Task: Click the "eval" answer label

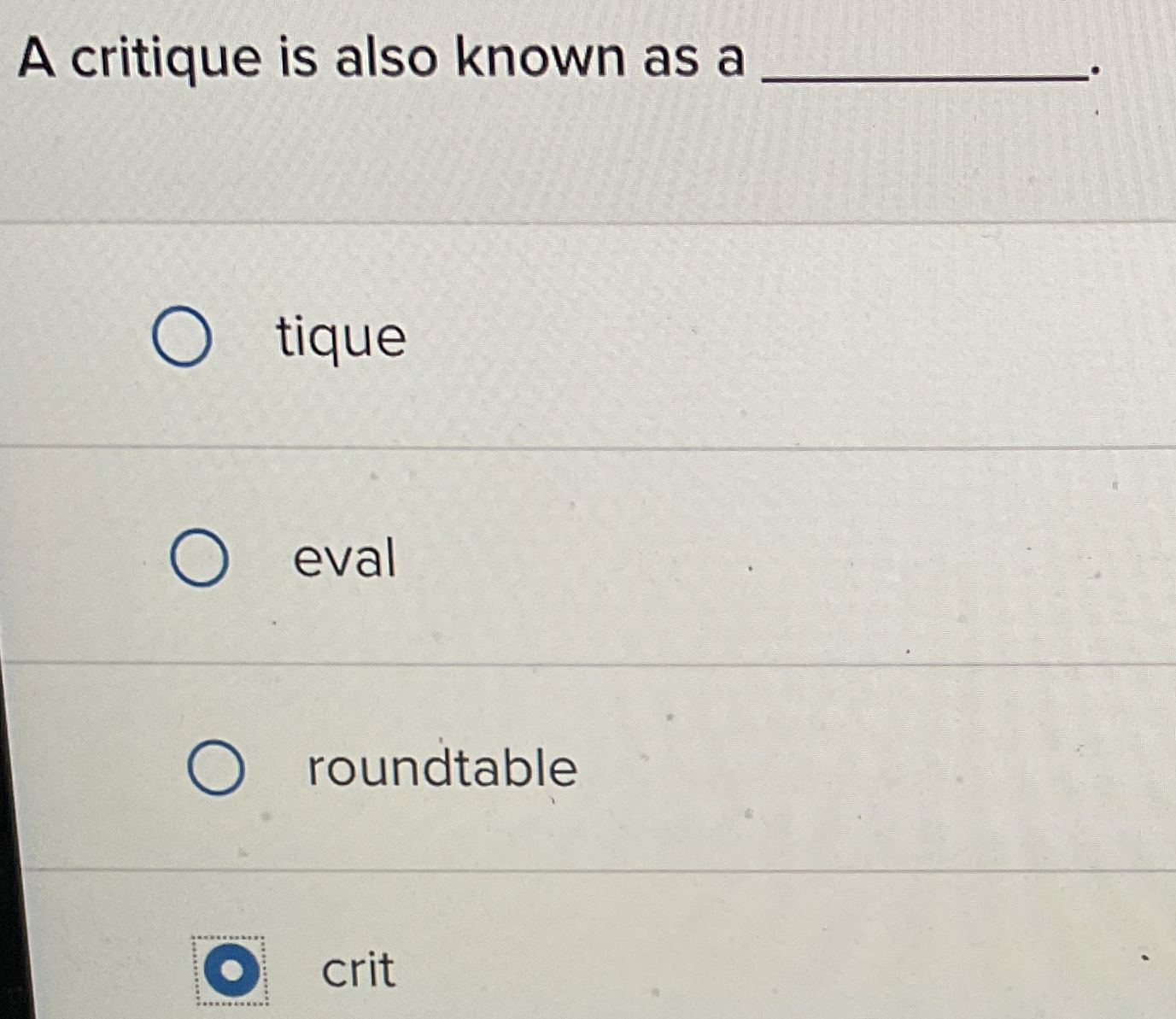Action: click(x=342, y=559)
